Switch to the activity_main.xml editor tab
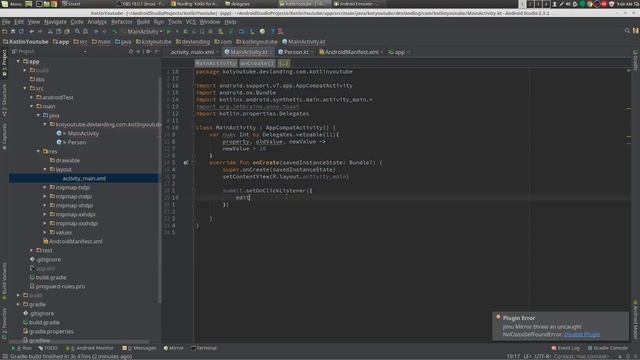640x360 pixels. coord(192,52)
